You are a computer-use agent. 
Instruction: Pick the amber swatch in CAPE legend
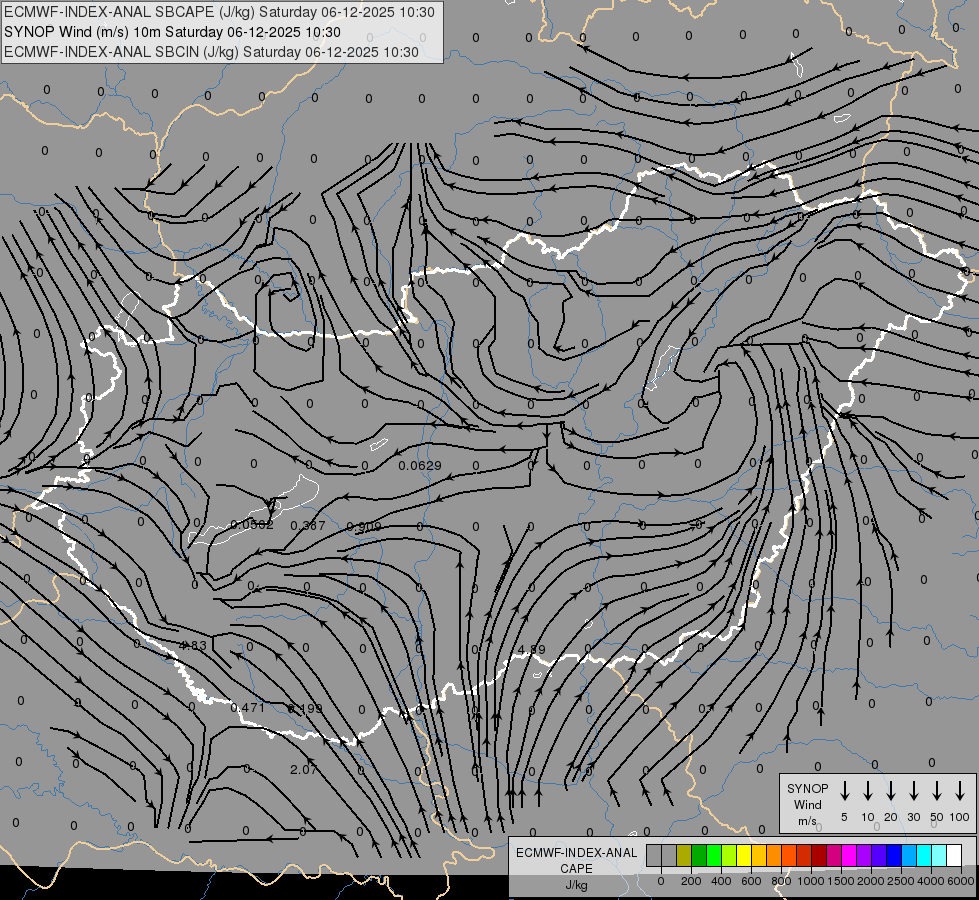coord(759,855)
